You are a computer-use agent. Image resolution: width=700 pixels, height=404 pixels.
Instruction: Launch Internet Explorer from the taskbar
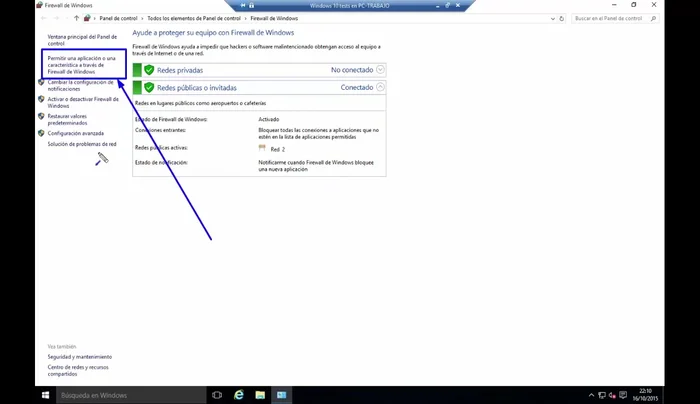click(x=239, y=395)
